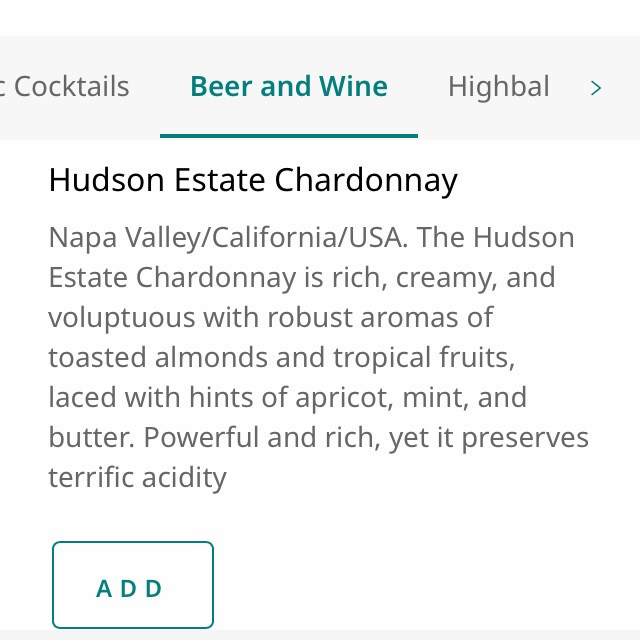The width and height of the screenshot is (640, 640).
Task: Click the active Beer and Wine heading
Action: (x=288, y=87)
